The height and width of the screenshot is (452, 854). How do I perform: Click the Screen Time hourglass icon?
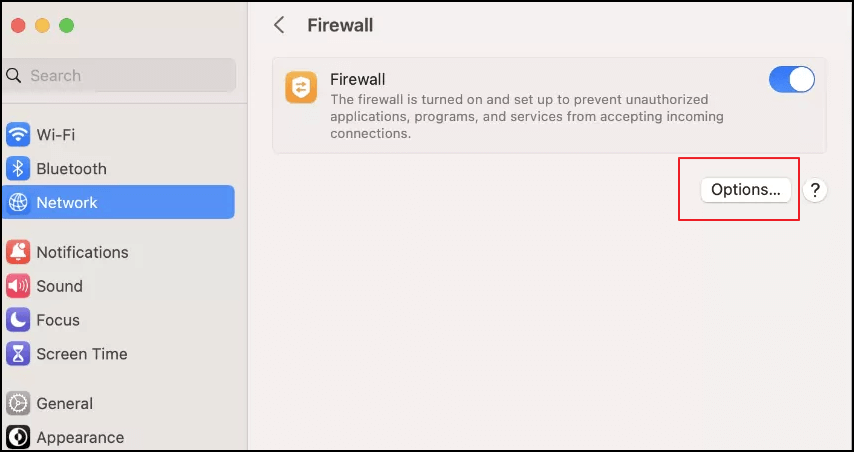coord(18,354)
